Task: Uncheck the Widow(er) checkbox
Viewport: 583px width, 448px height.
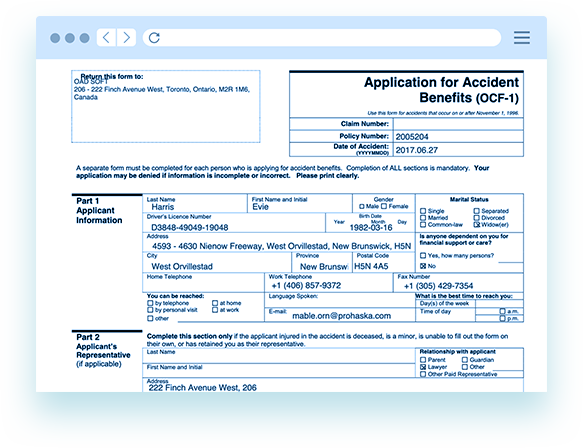Action: 476,225
